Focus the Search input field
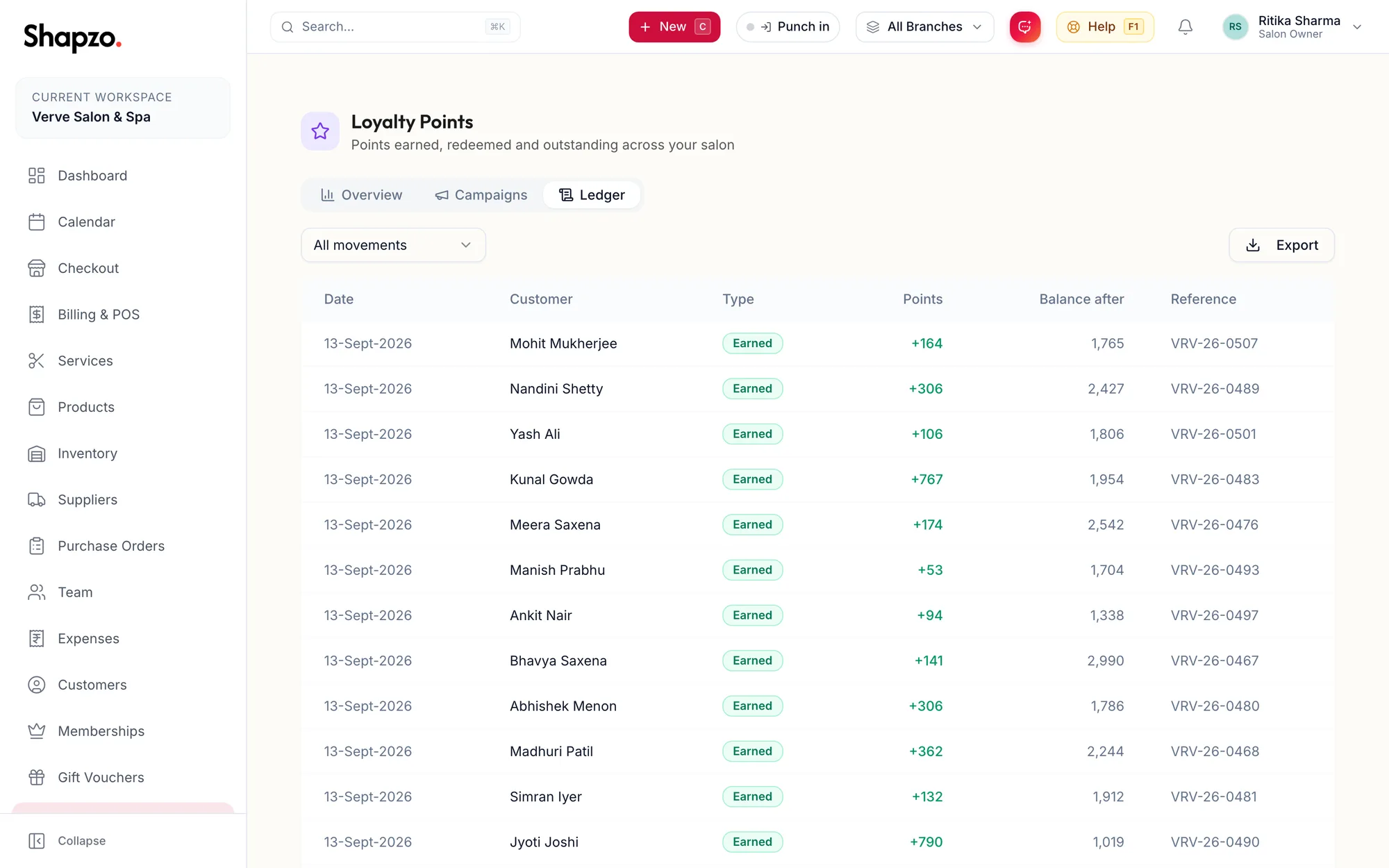1389x868 pixels. click(x=395, y=27)
